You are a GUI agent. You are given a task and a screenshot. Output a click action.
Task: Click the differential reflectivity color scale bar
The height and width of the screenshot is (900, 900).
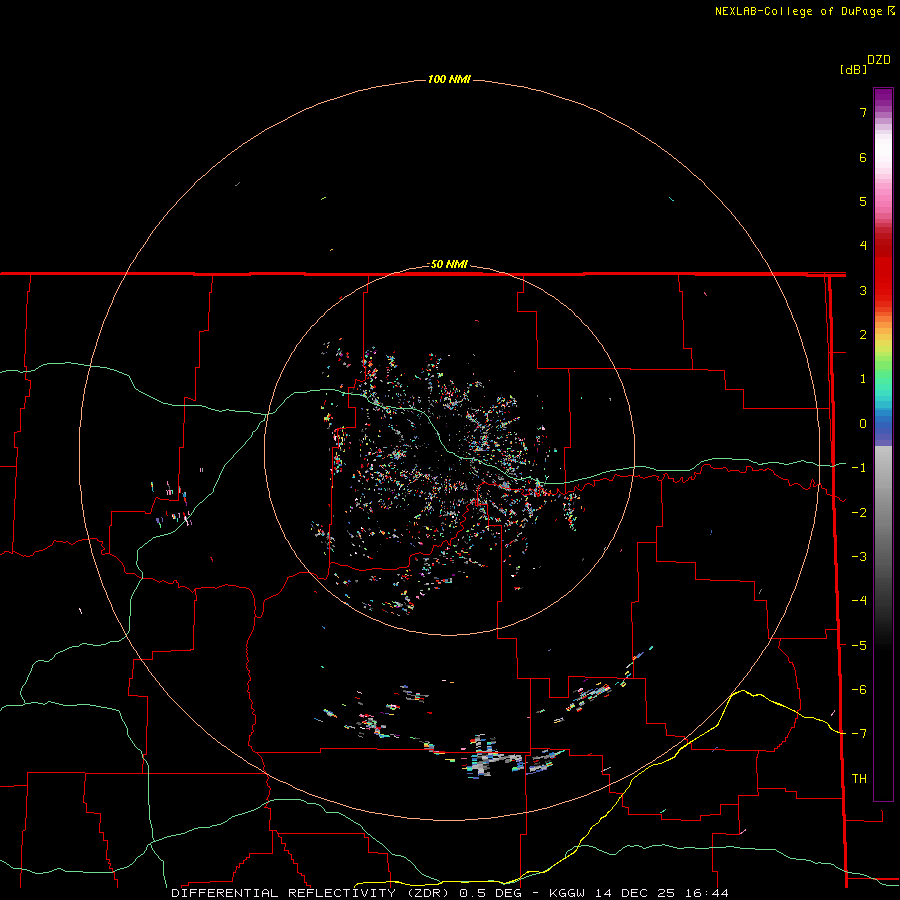pos(883,444)
